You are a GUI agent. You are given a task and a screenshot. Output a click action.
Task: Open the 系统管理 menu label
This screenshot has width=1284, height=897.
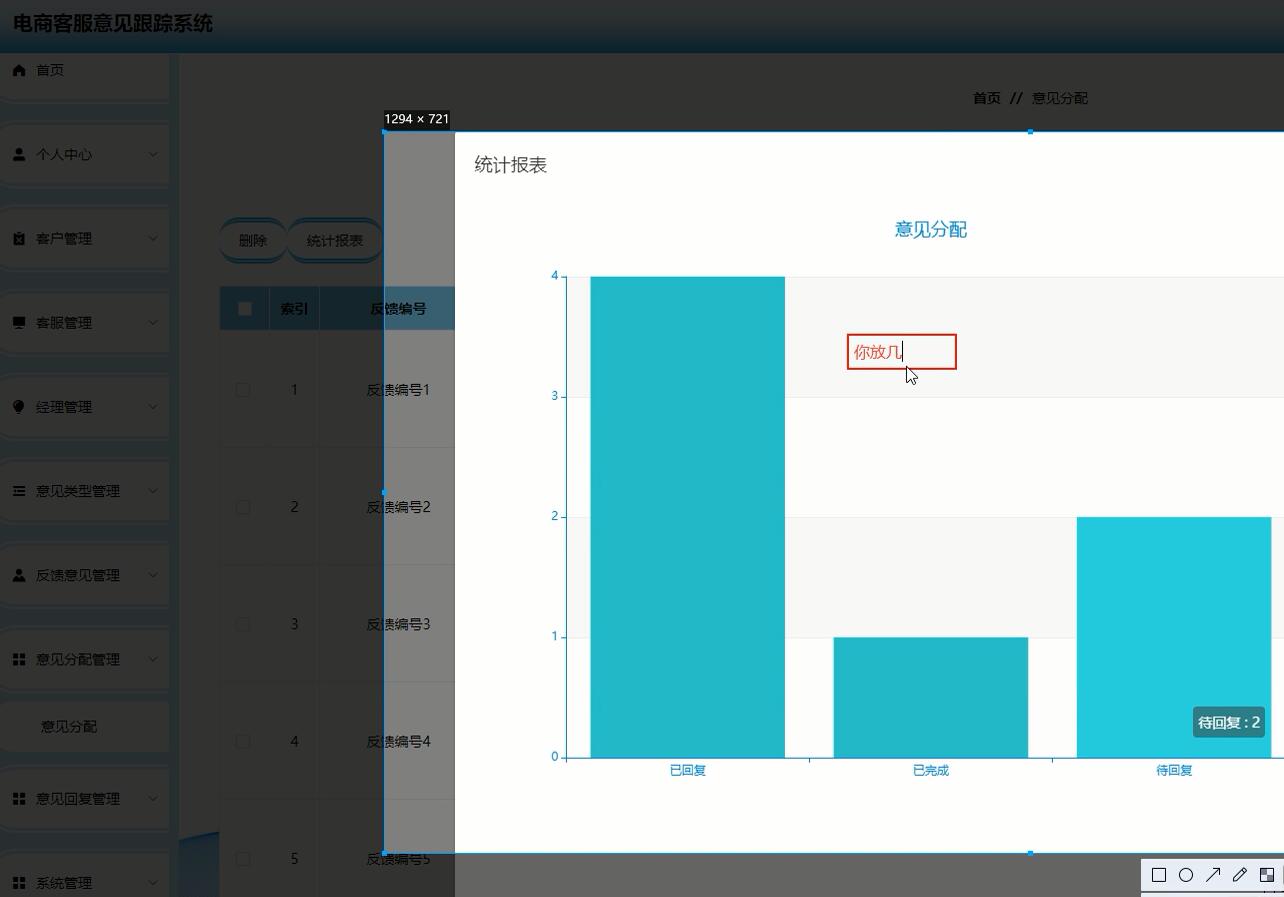pos(64,883)
